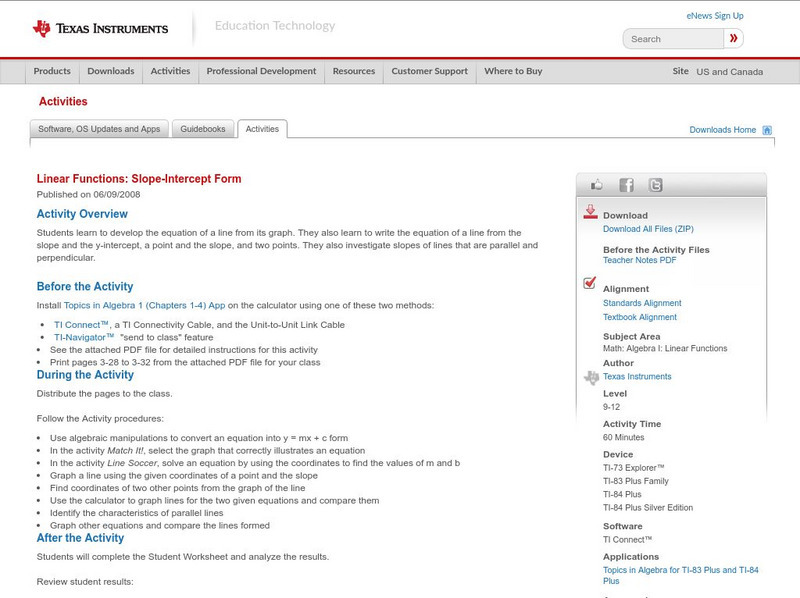Image resolution: width=800 pixels, height=598 pixels.
Task: Open the Texas Instruments author link
Action: click(x=637, y=377)
